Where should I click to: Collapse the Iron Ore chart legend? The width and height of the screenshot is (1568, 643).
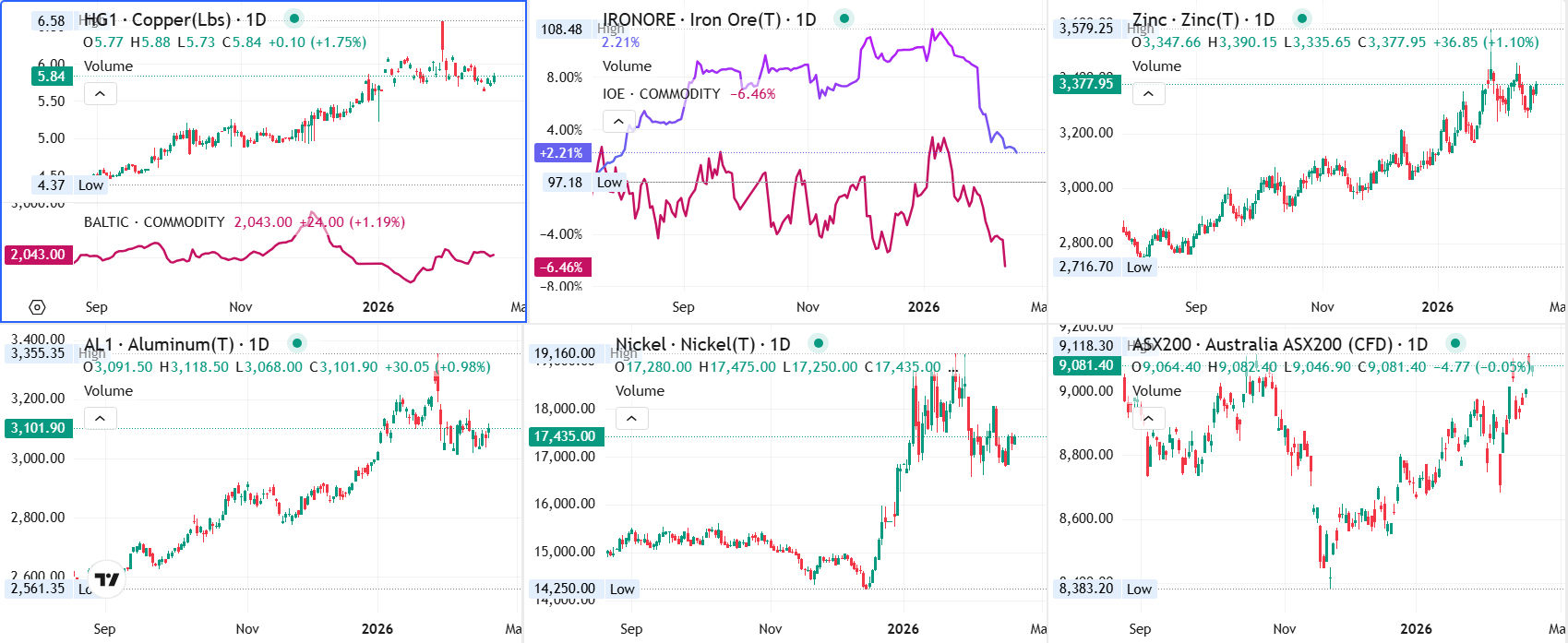click(618, 121)
